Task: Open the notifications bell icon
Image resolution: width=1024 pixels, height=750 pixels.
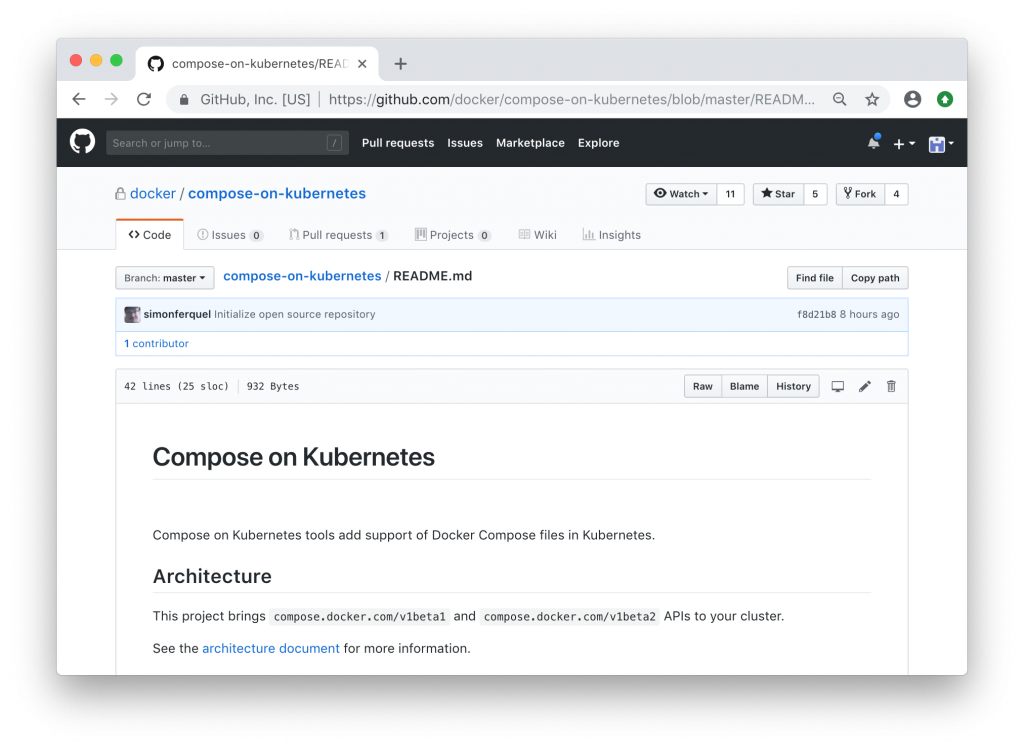Action: [873, 142]
